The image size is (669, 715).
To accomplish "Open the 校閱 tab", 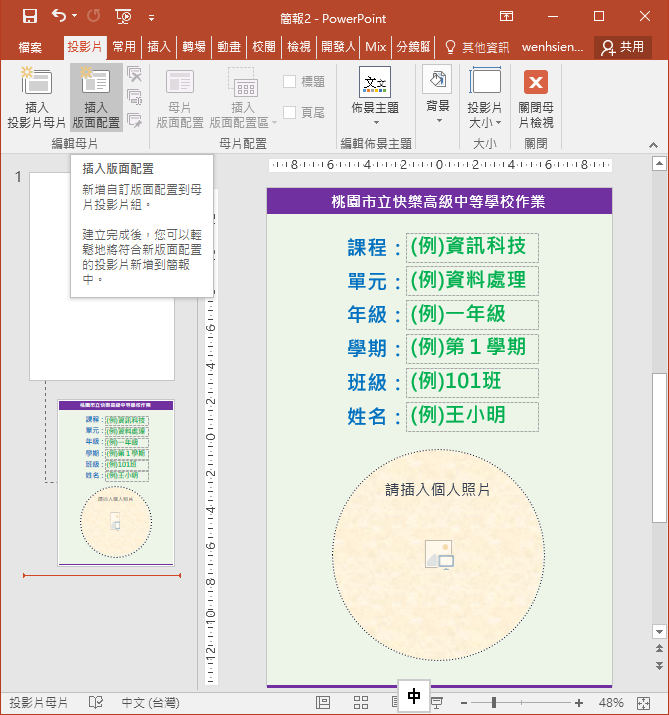I will pos(264,47).
